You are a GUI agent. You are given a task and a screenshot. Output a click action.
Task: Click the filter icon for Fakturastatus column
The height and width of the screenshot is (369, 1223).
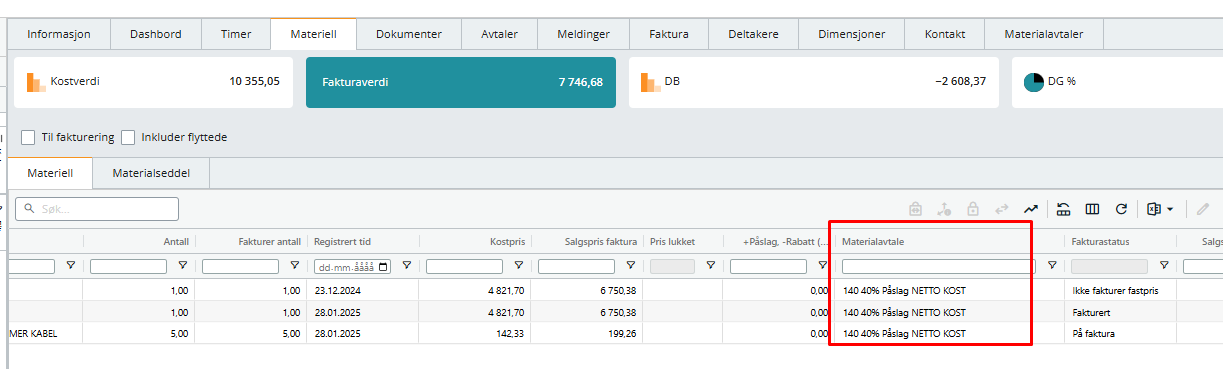point(1164,266)
